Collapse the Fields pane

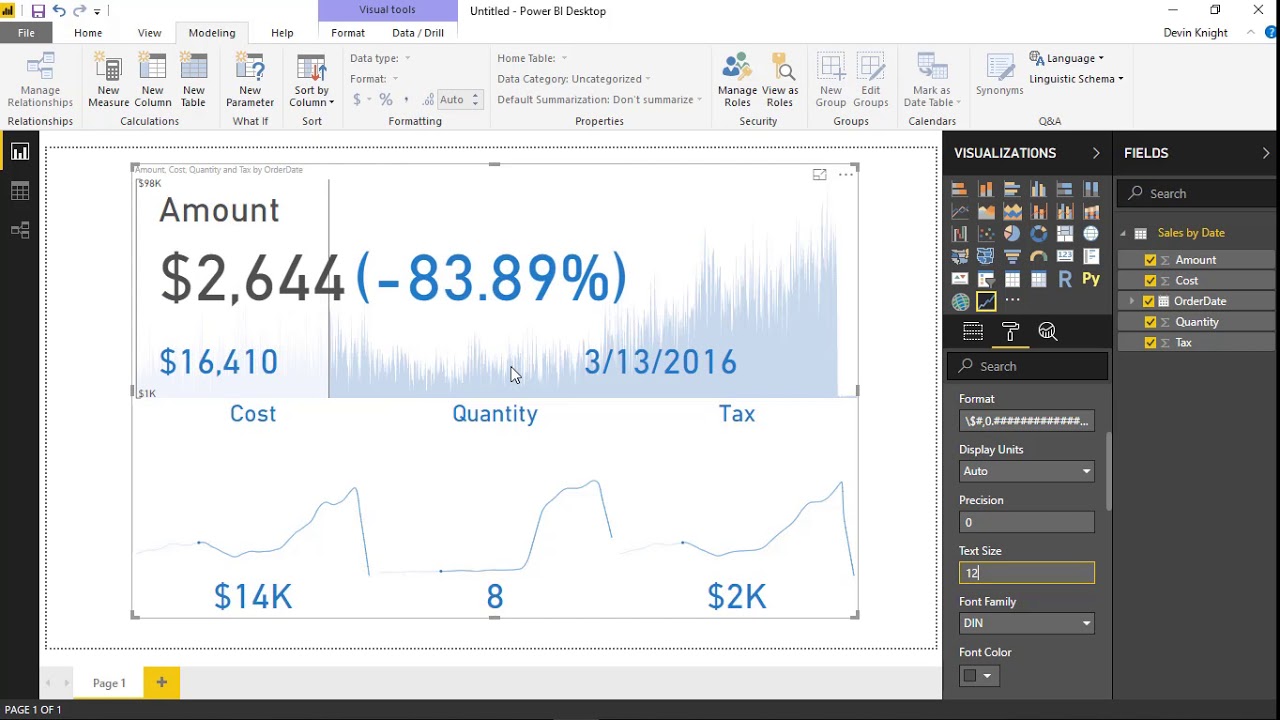pos(1266,153)
